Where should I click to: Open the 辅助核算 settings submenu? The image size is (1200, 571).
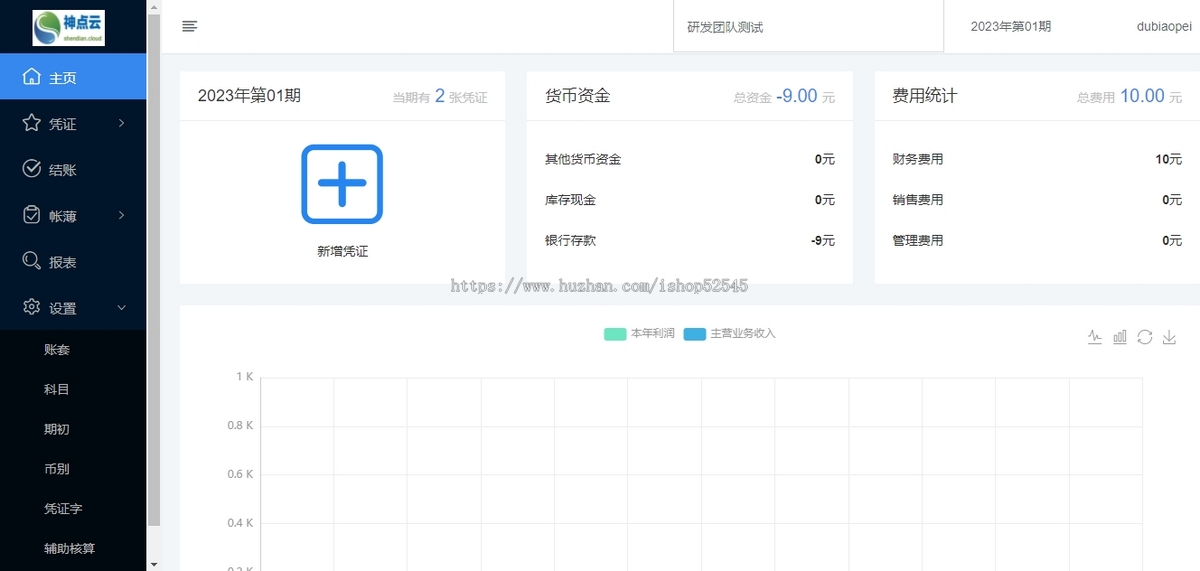point(73,549)
